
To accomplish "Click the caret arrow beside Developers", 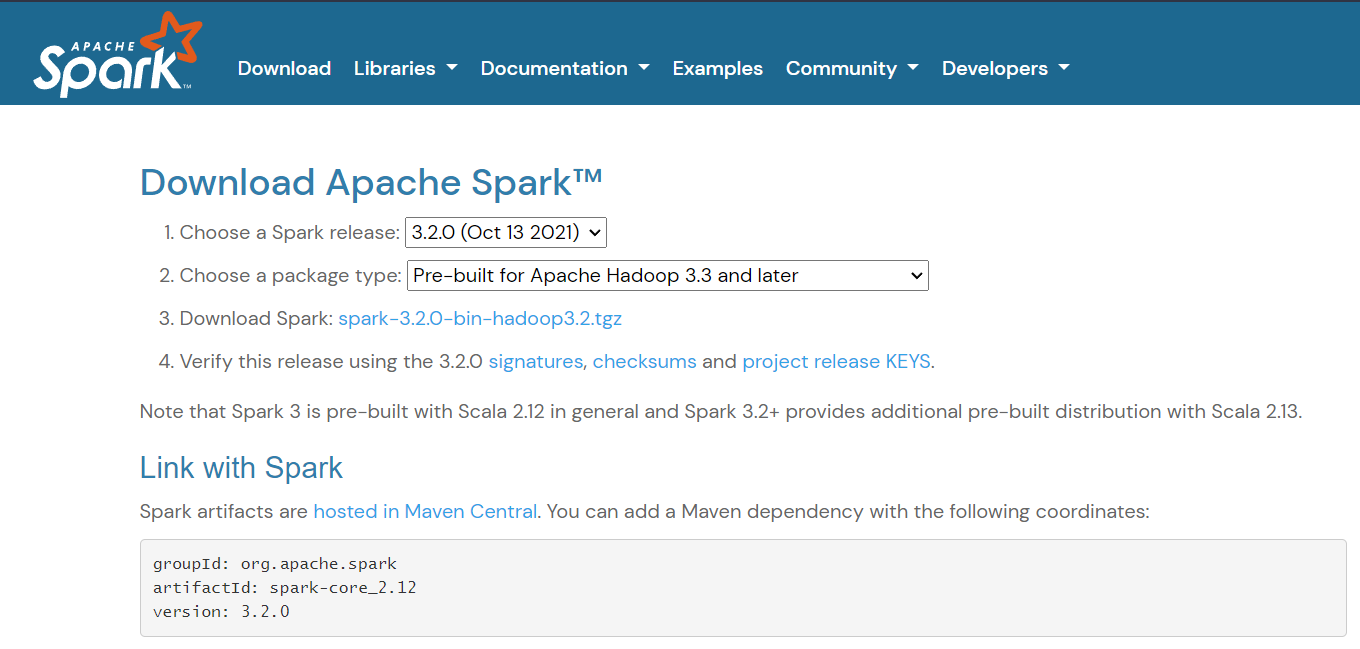I will [1064, 68].
